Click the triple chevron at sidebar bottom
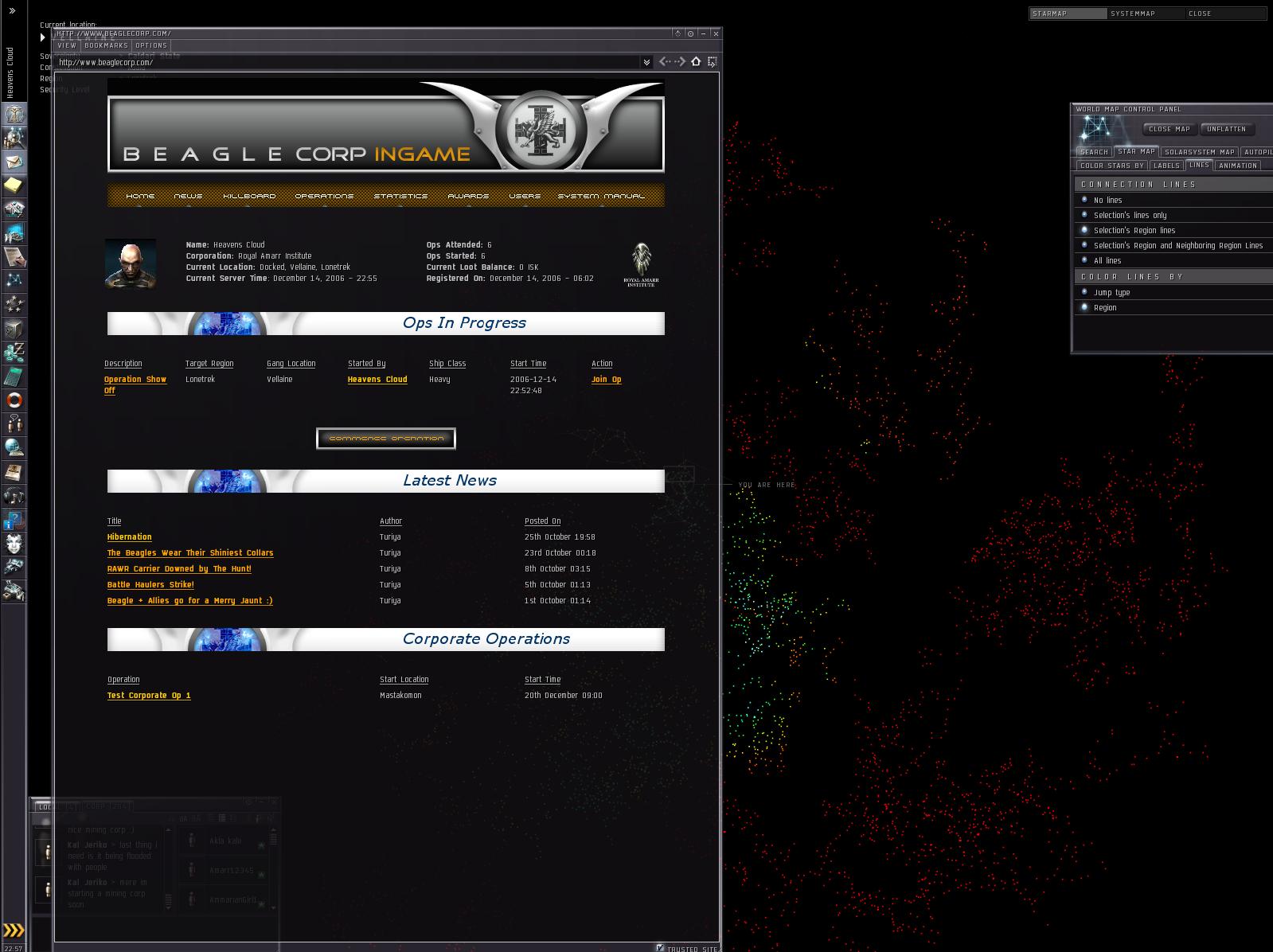This screenshot has width=1273, height=952. [14, 930]
